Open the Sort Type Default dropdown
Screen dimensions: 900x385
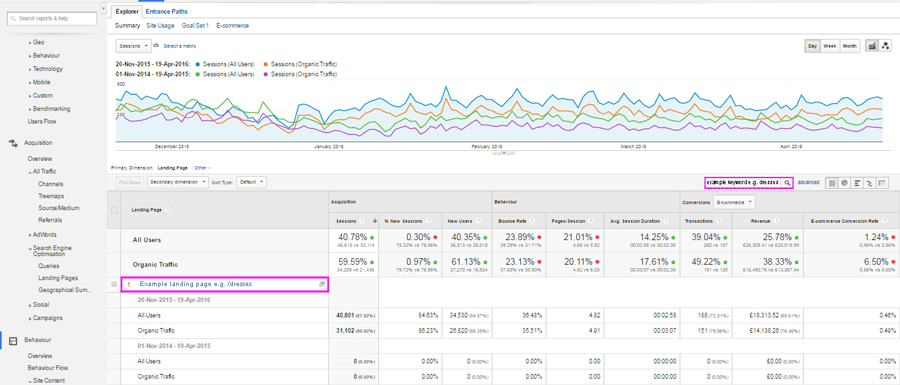tap(251, 182)
